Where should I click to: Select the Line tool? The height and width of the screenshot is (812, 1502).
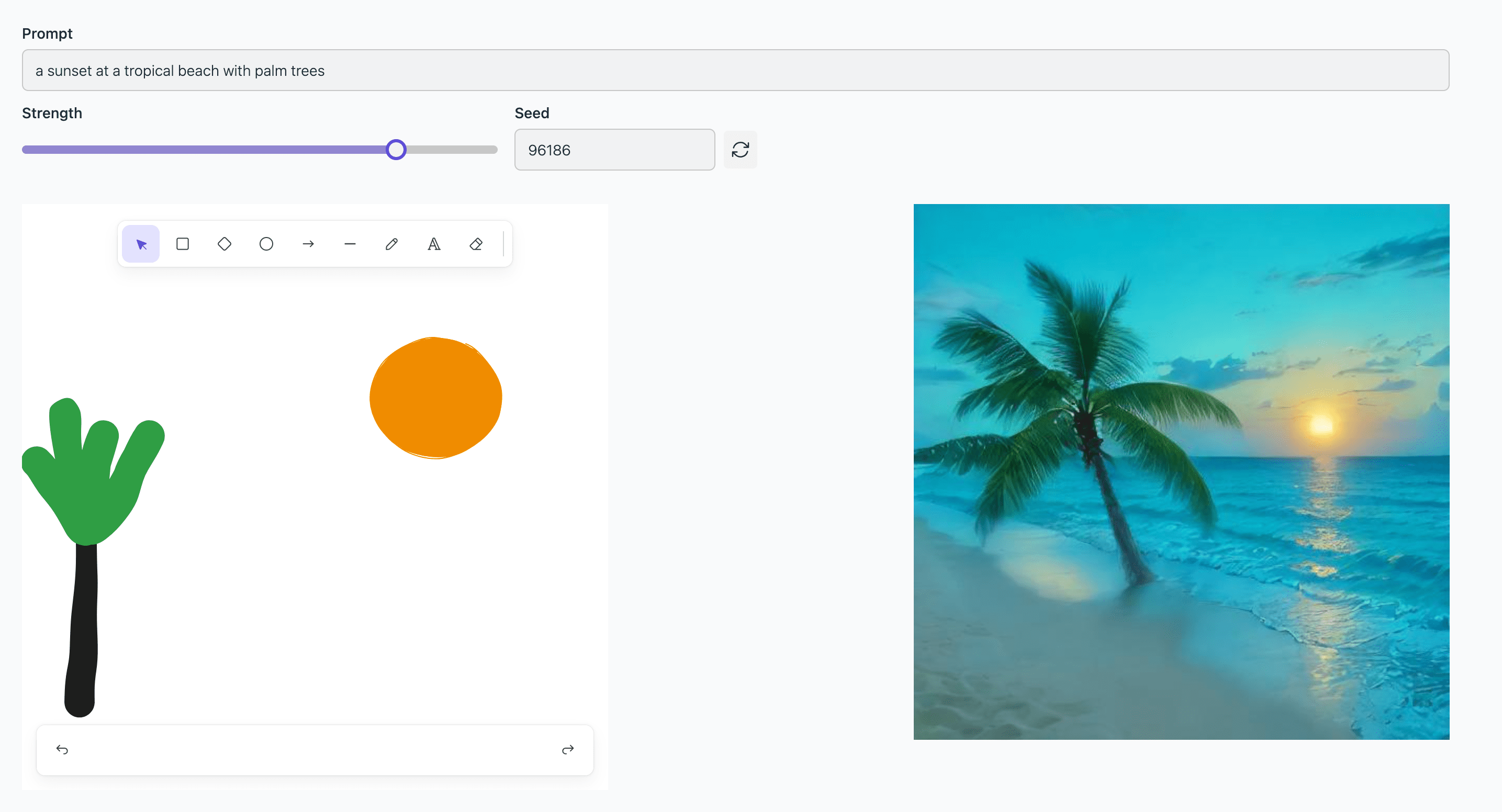350,244
